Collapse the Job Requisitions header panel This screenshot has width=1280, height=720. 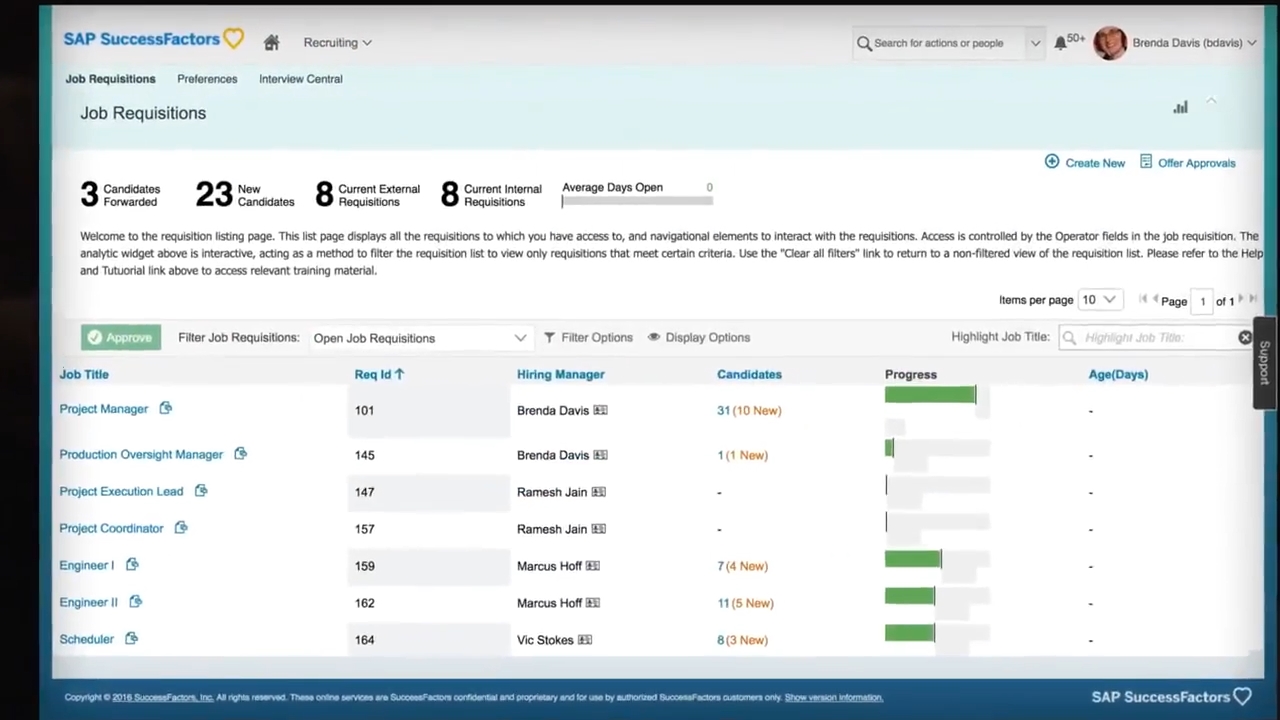(1211, 102)
